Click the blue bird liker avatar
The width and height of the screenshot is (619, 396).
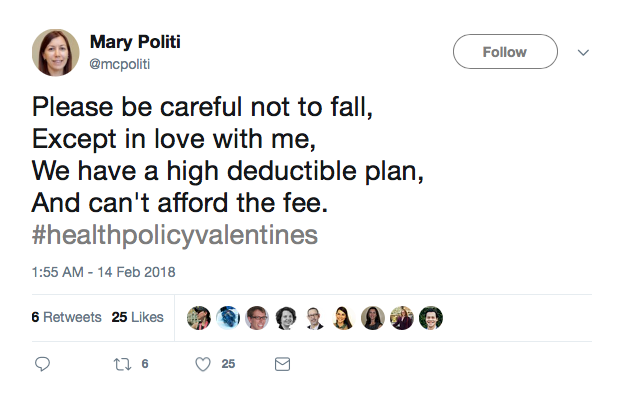coord(228,318)
